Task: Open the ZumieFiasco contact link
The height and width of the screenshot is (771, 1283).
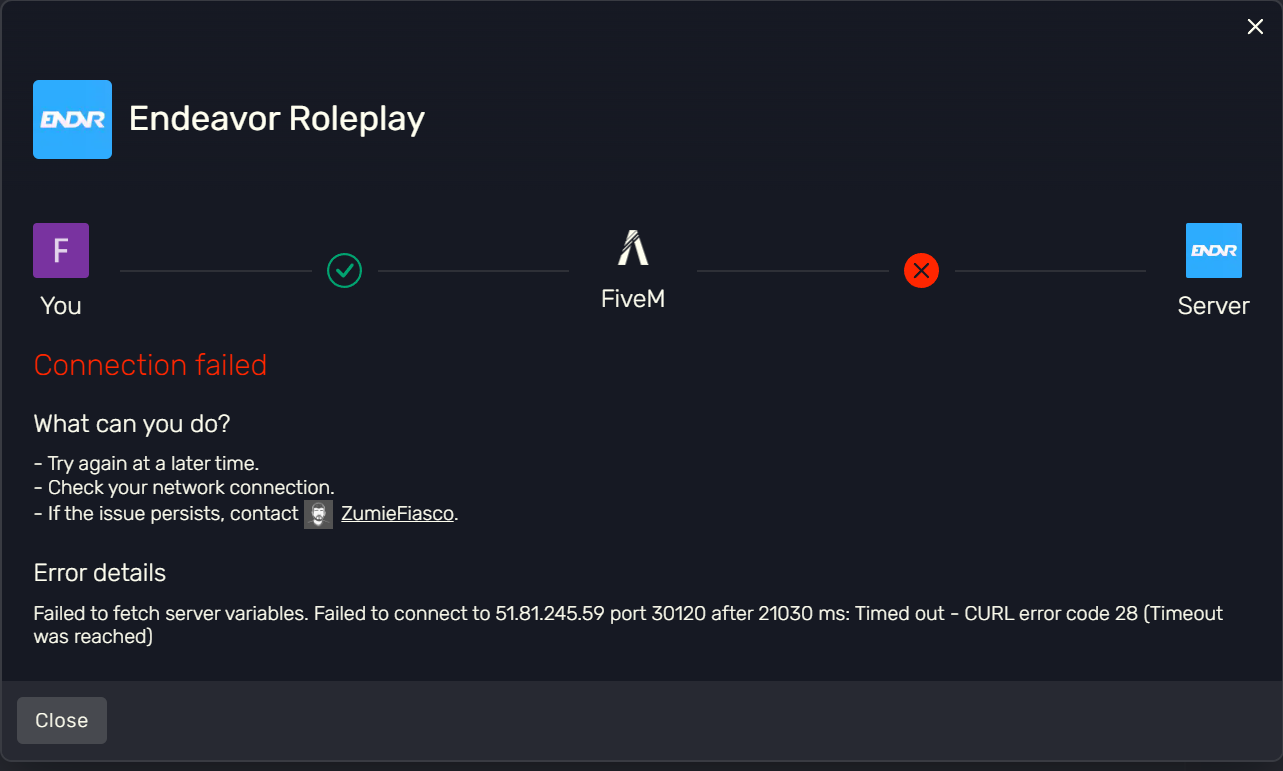Action: (398, 514)
